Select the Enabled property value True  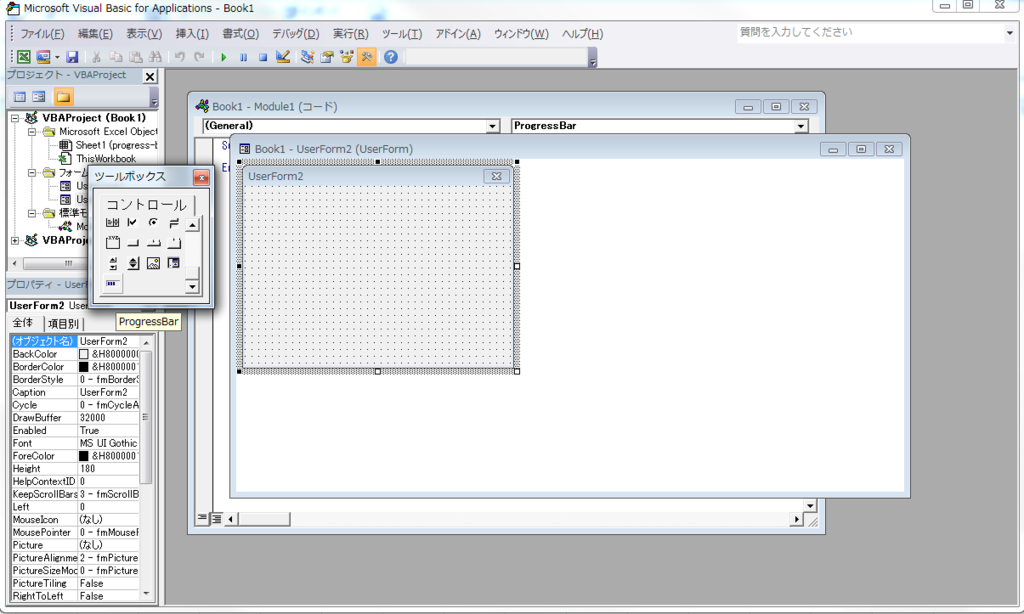click(x=108, y=431)
